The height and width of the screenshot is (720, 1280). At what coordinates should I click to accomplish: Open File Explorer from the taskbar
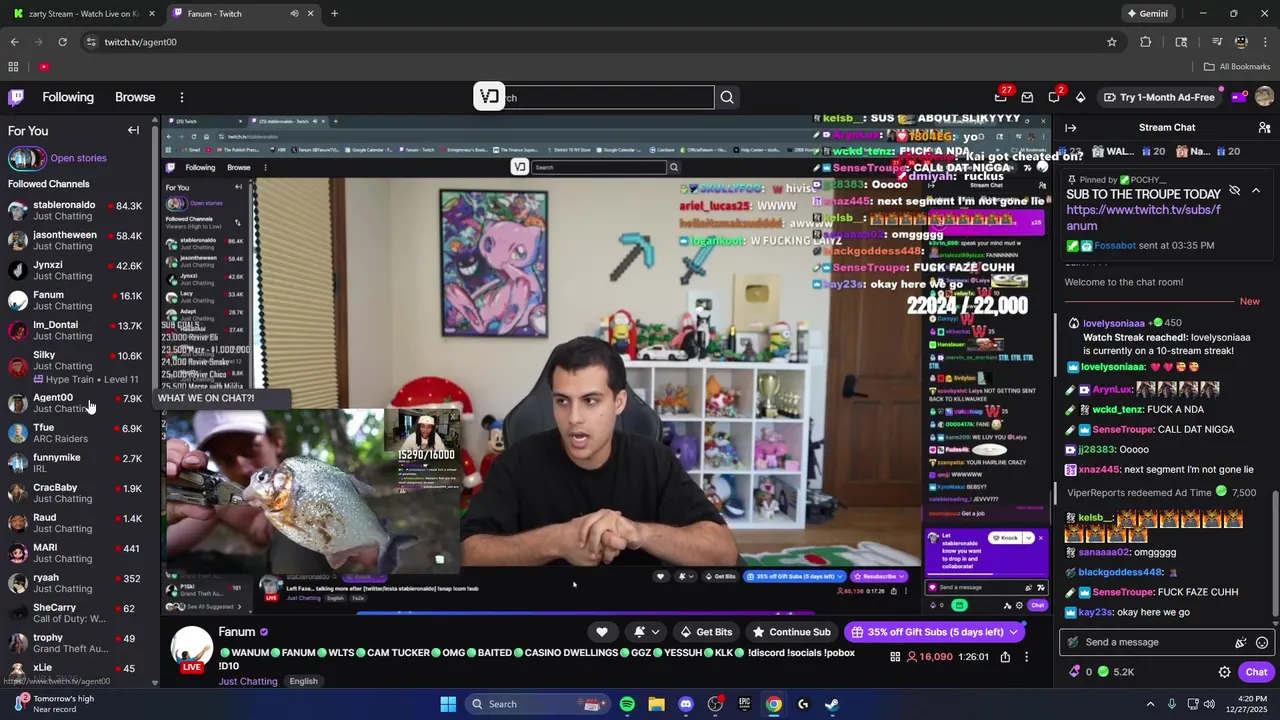pyautogui.click(x=656, y=704)
